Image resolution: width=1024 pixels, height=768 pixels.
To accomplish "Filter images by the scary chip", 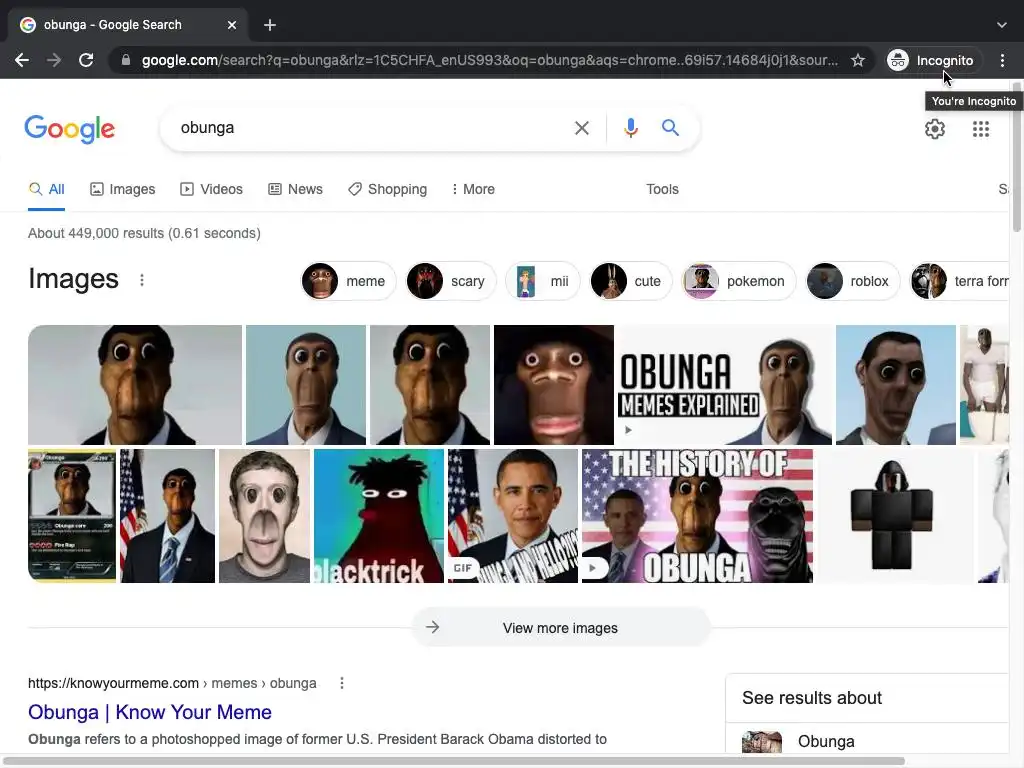I will [x=451, y=281].
